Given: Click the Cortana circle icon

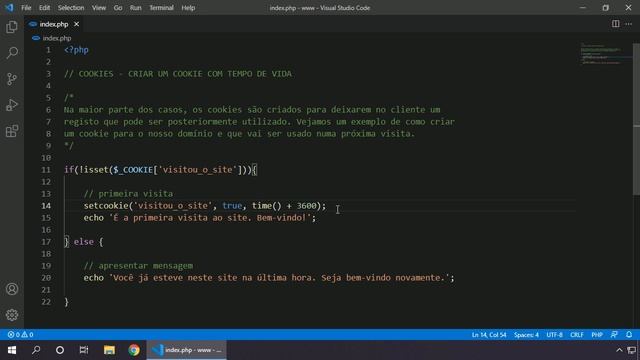Looking at the screenshot, I should pos(60,350).
